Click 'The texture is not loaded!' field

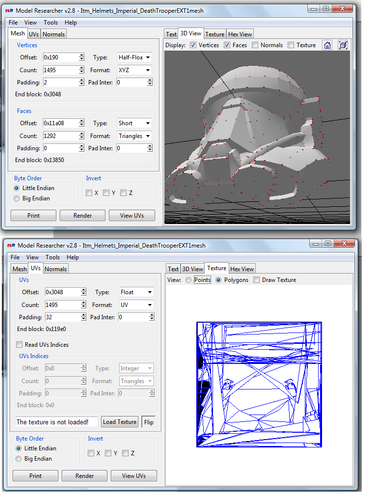pos(57,422)
